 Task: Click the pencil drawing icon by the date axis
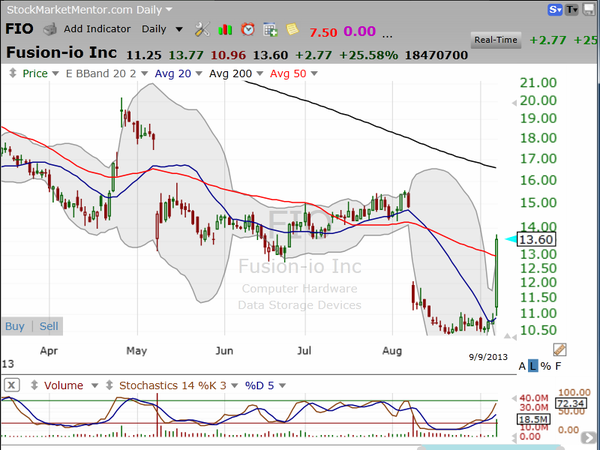(x=560, y=349)
